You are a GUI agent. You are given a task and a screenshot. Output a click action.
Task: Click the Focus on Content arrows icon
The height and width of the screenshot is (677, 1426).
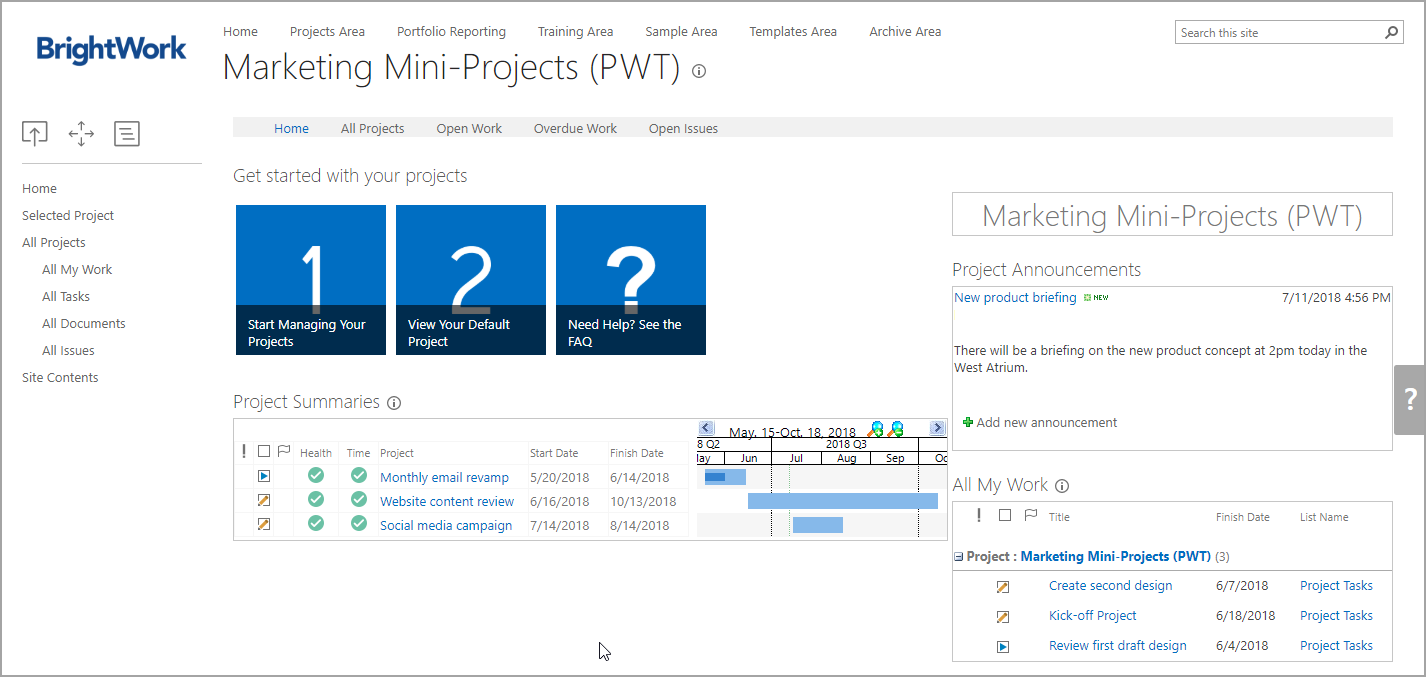pos(81,133)
